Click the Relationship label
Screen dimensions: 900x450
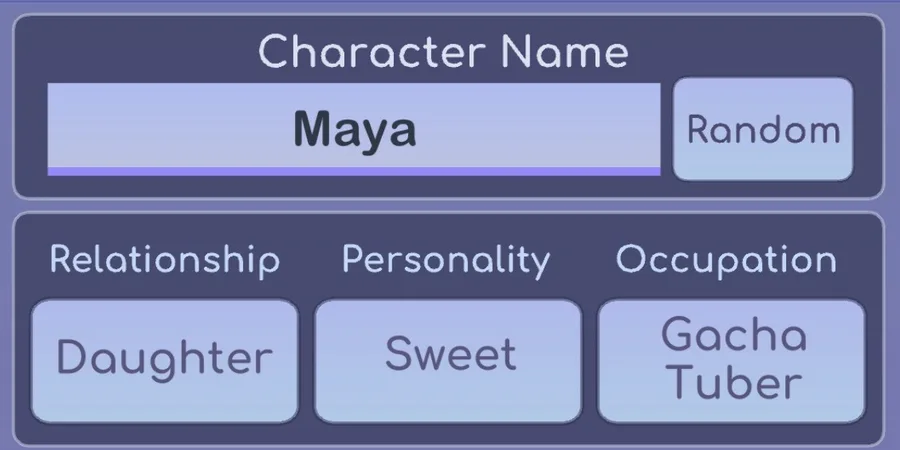[x=165, y=260]
